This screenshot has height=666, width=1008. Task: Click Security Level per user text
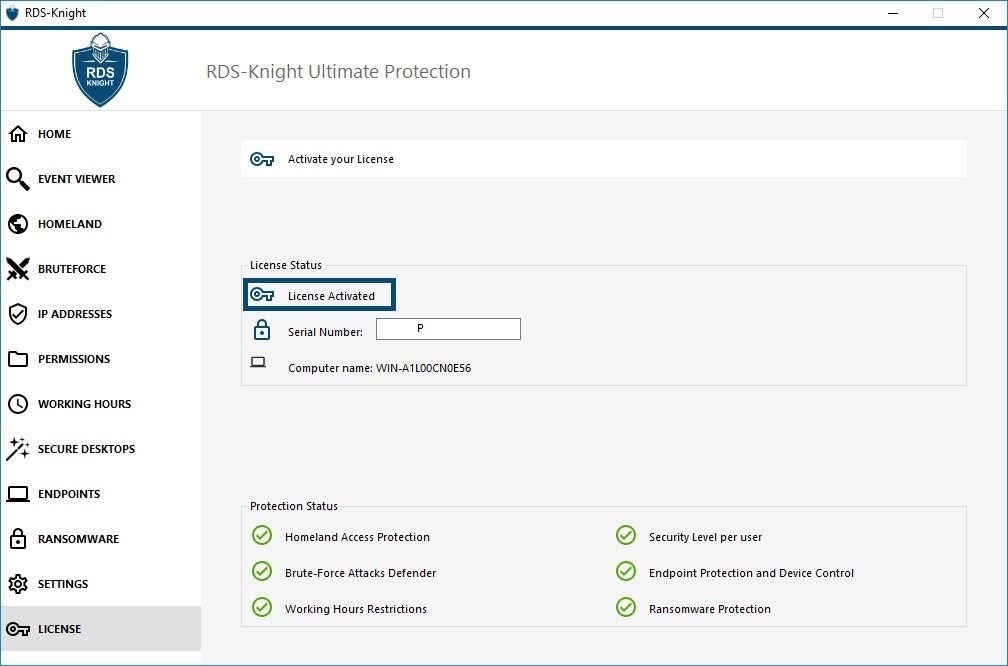(x=705, y=537)
